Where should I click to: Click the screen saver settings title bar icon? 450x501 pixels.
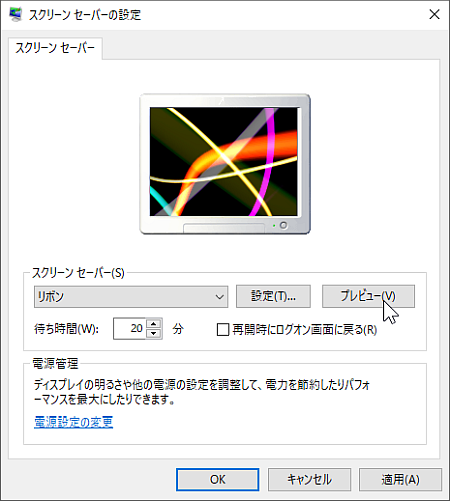coord(15,15)
